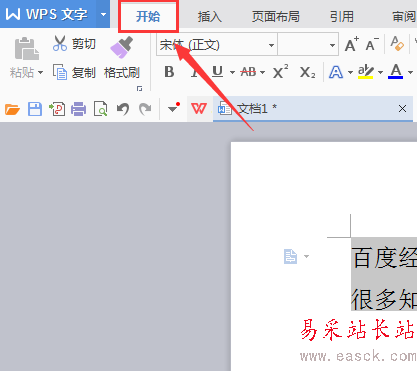Toggle underline formatting
Screen dimensions: 417x371
(217, 72)
